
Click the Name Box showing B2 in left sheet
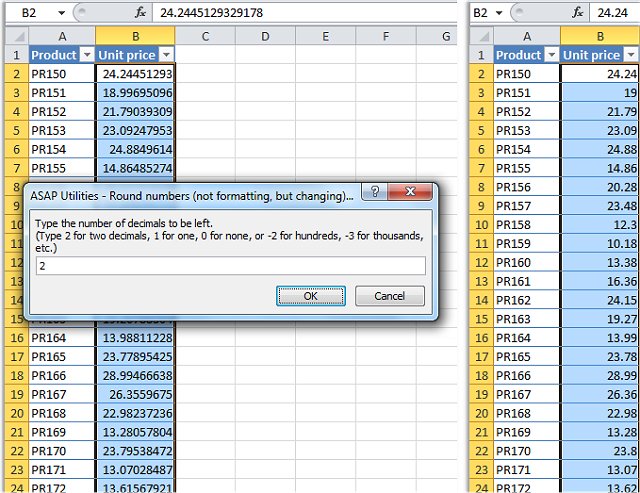point(29,13)
